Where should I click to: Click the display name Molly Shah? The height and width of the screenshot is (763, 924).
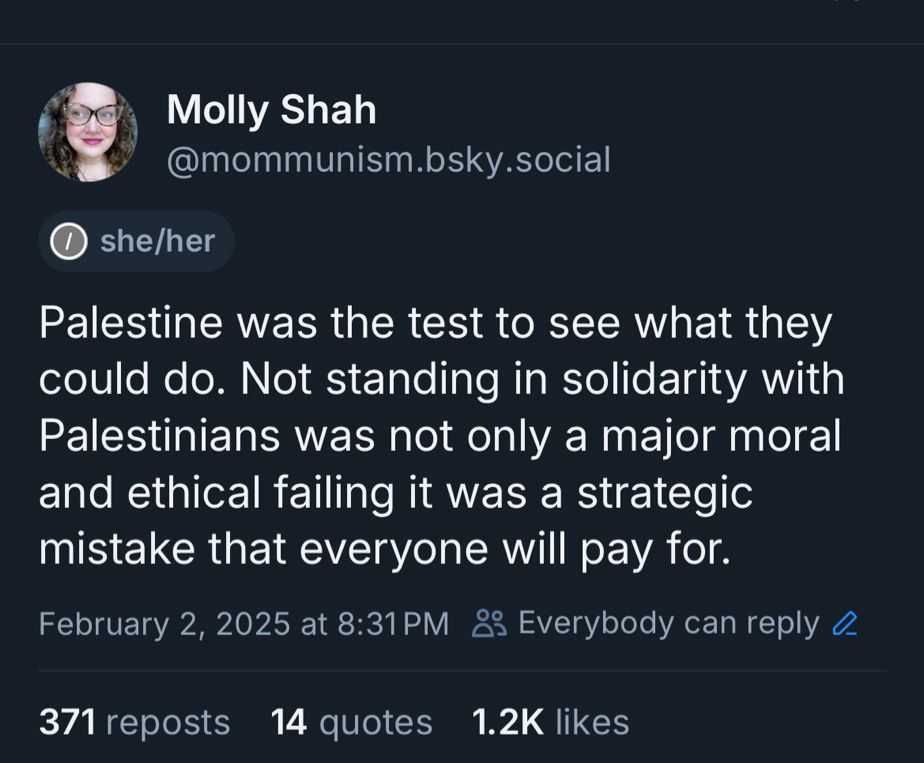[x=271, y=110]
